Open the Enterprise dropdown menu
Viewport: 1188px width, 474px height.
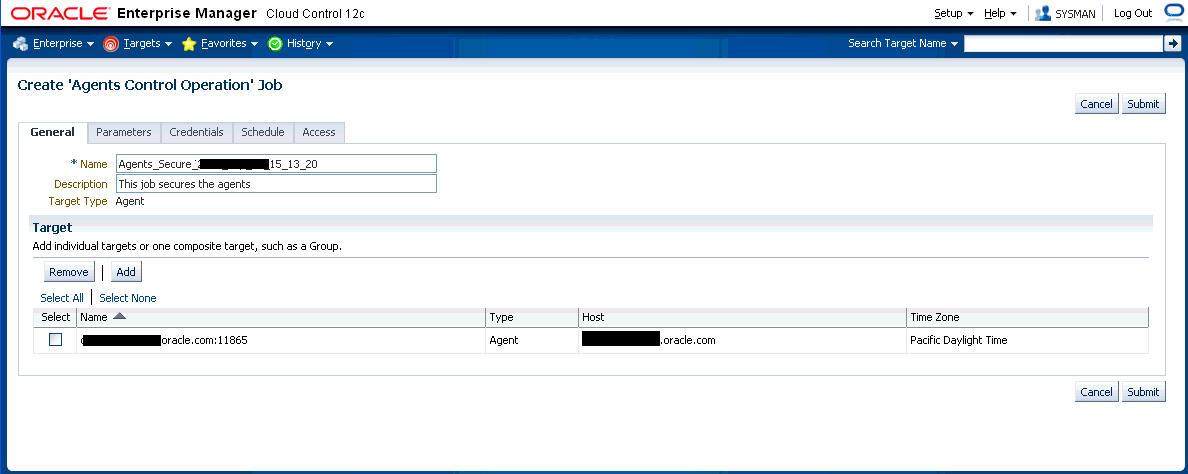tap(64, 44)
